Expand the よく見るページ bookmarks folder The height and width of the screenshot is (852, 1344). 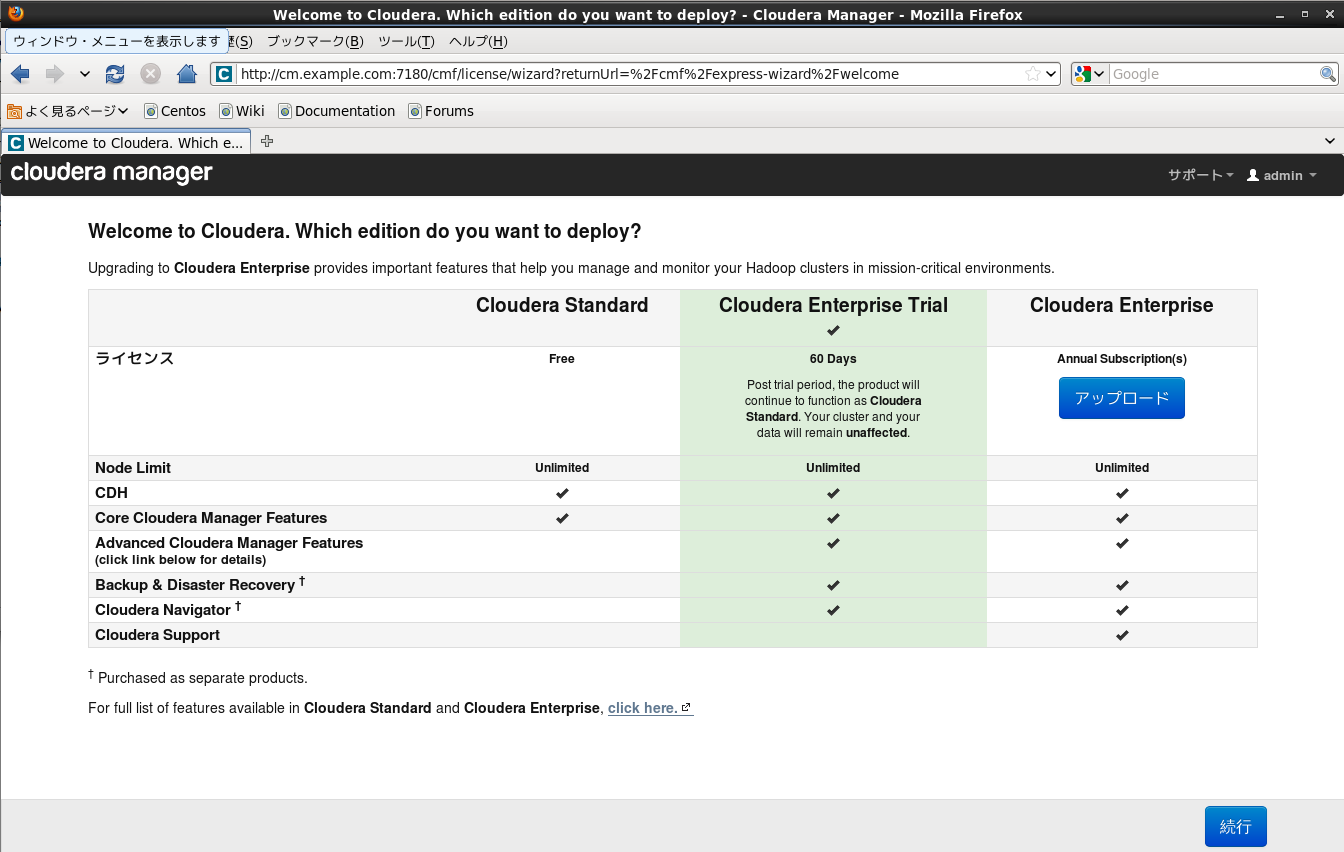(x=68, y=111)
